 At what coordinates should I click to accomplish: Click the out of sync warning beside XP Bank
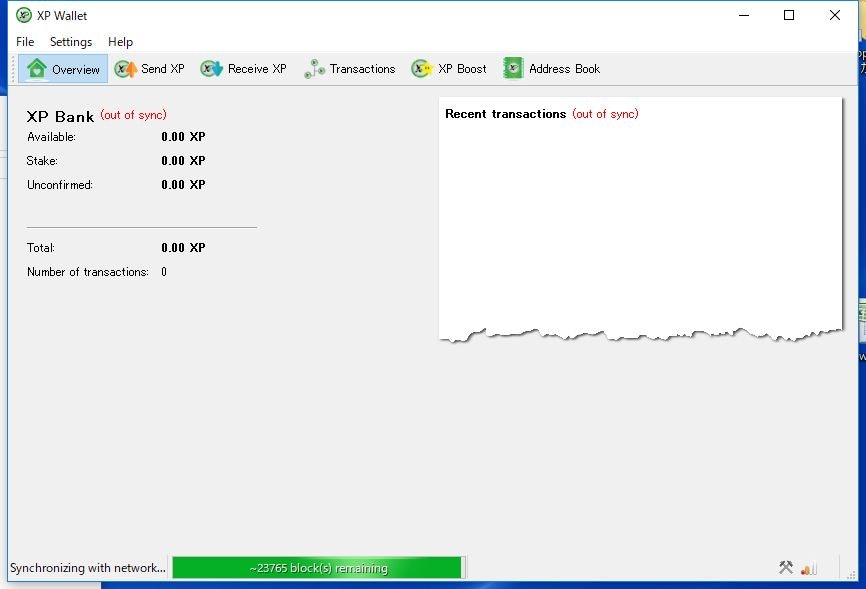click(x=133, y=115)
